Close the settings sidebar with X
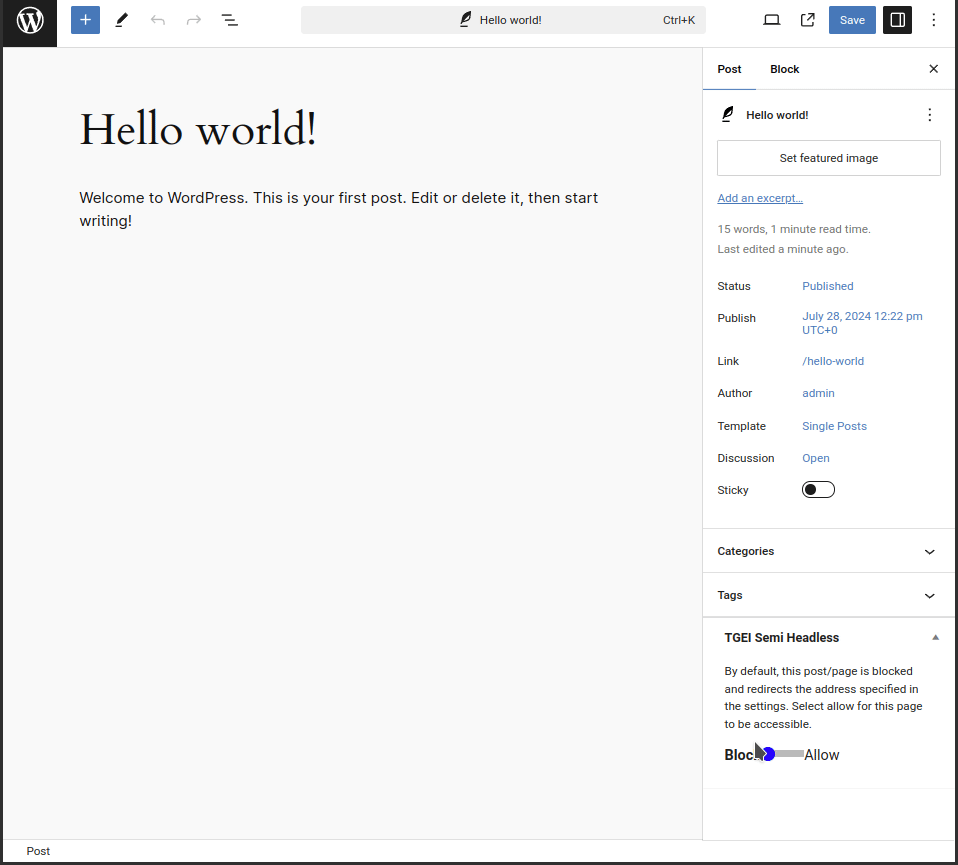 click(934, 69)
